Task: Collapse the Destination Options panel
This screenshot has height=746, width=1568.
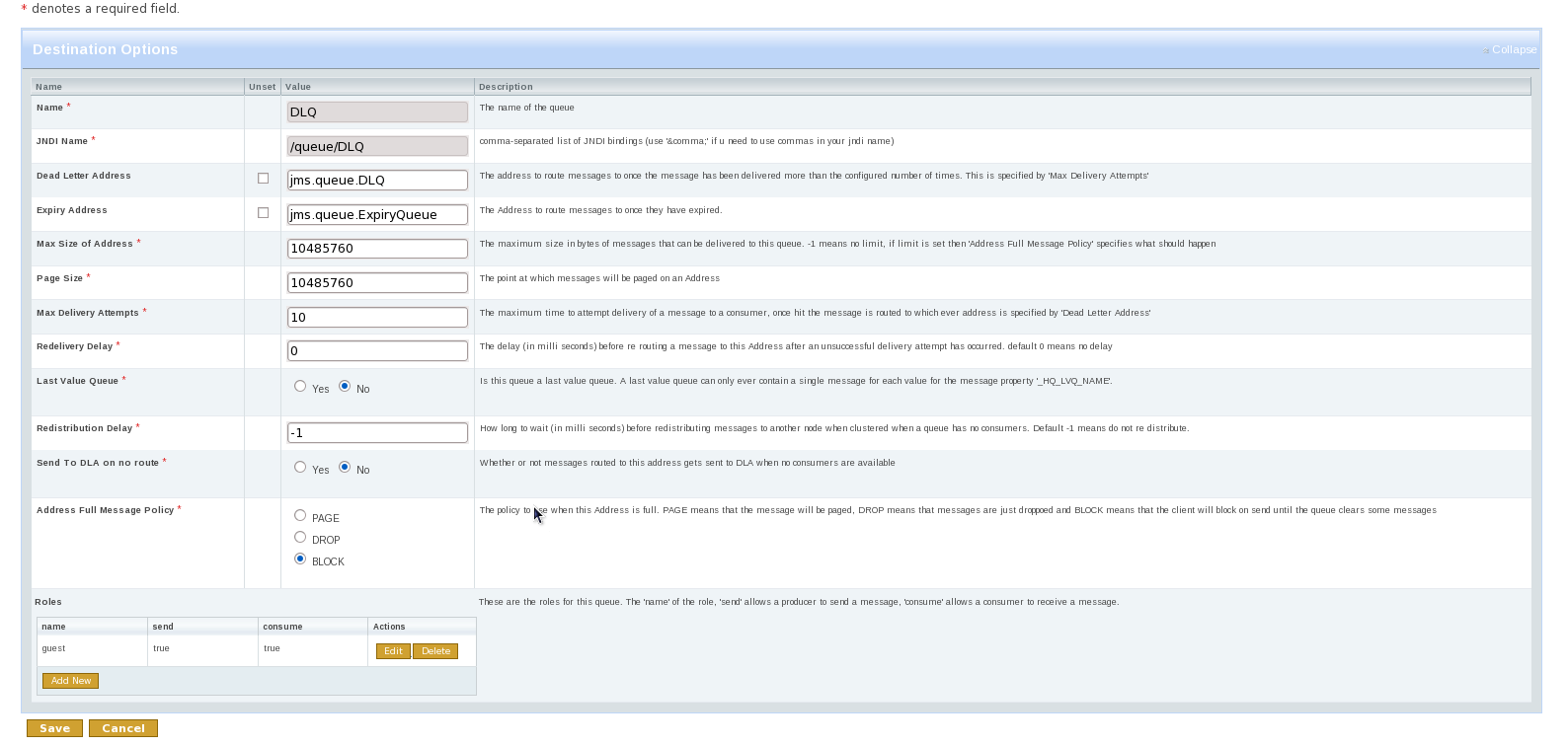Action: (1512, 49)
